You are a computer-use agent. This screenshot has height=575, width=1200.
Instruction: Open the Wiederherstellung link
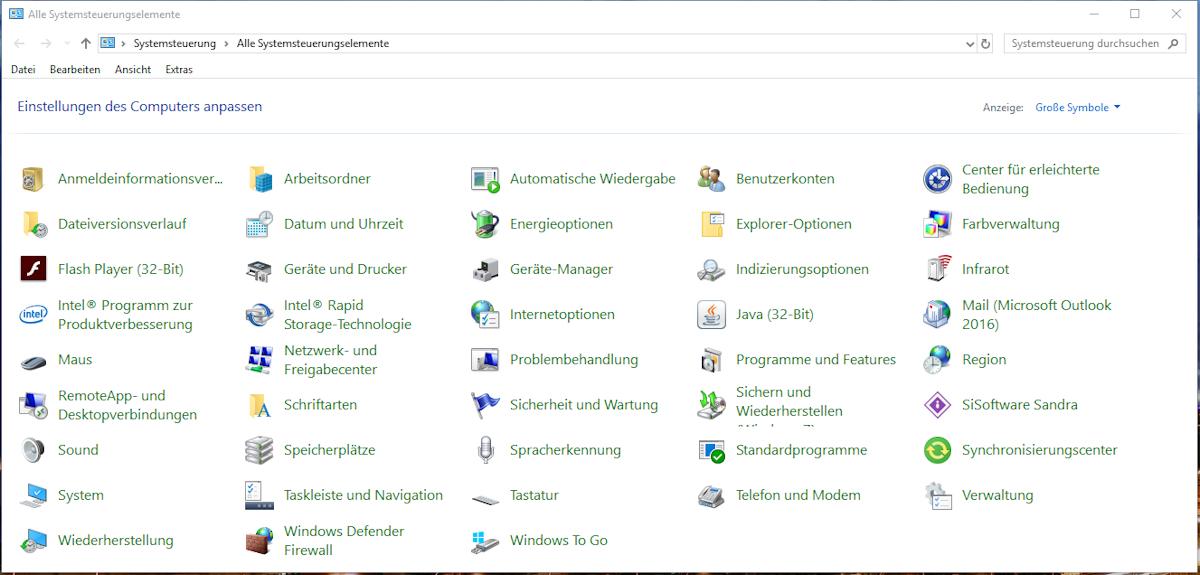(116, 541)
